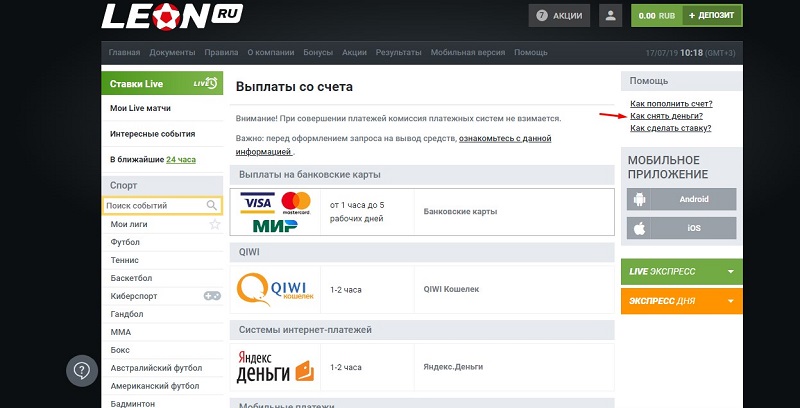Choose the QIWI Кошелек logo
Screen dimensions: 800x408
[x=275, y=290]
